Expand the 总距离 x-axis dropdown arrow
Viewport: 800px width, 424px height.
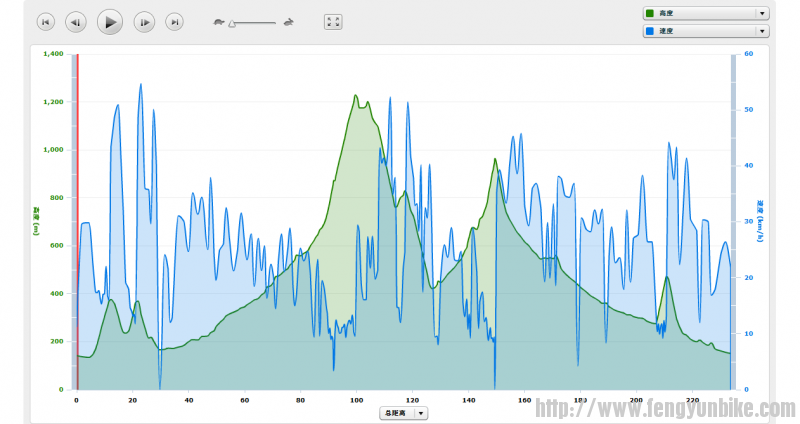pyautogui.click(x=421, y=412)
